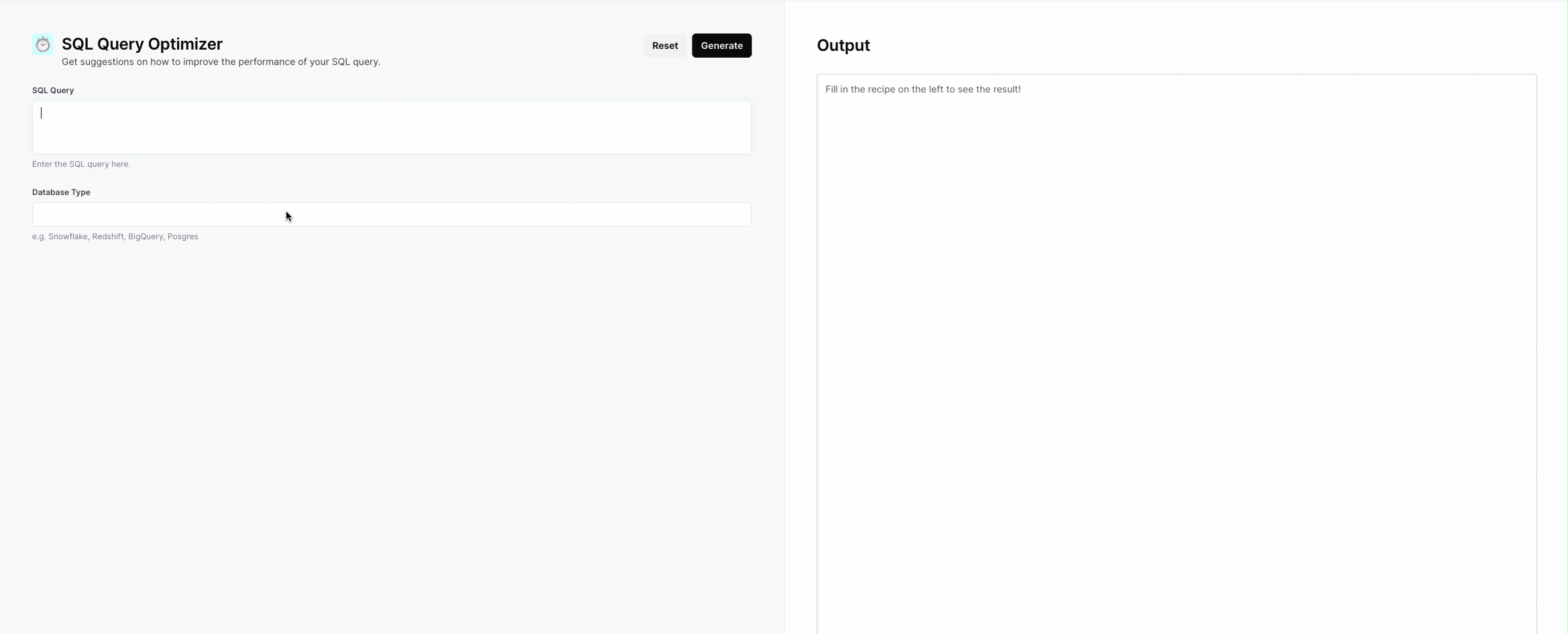Click the 'Enter the SQL query here' hint text

click(81, 164)
